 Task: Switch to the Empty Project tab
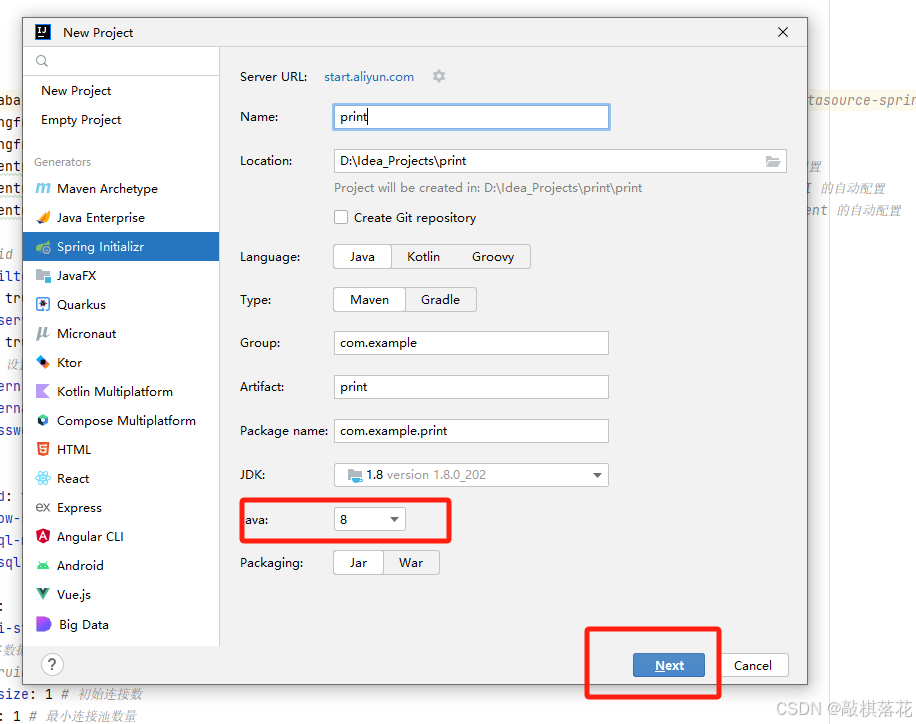[x=80, y=119]
